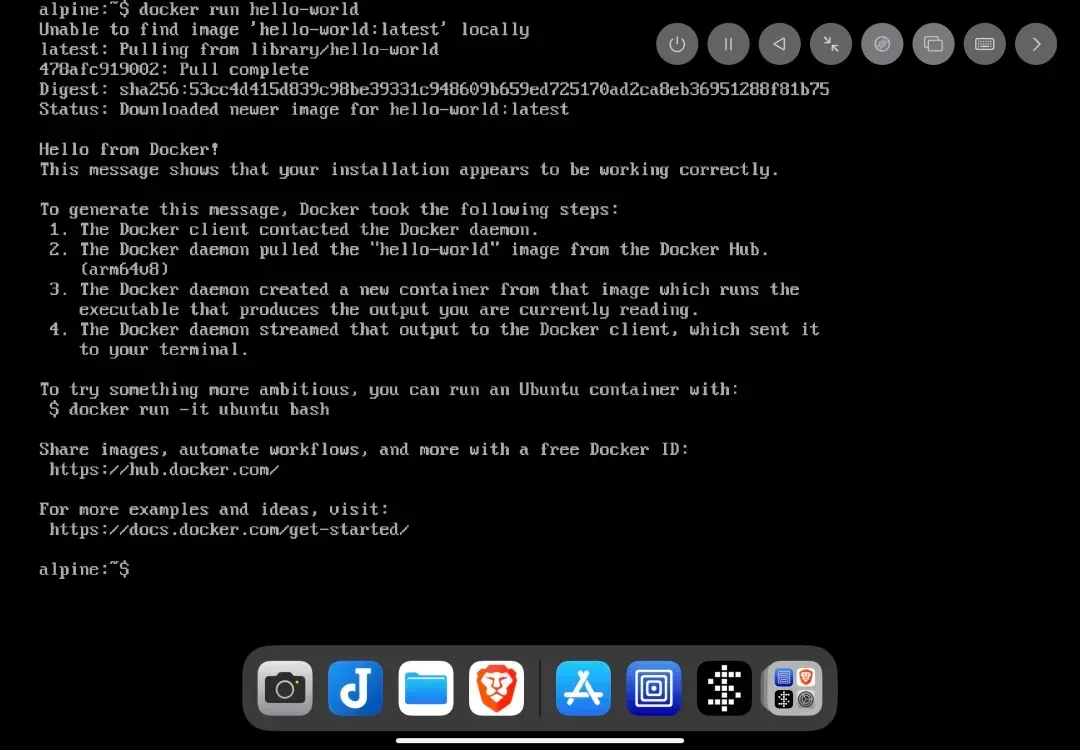The width and height of the screenshot is (1080, 750).
Task: Tap the UTM concentric squares dock icon
Action: pos(654,688)
